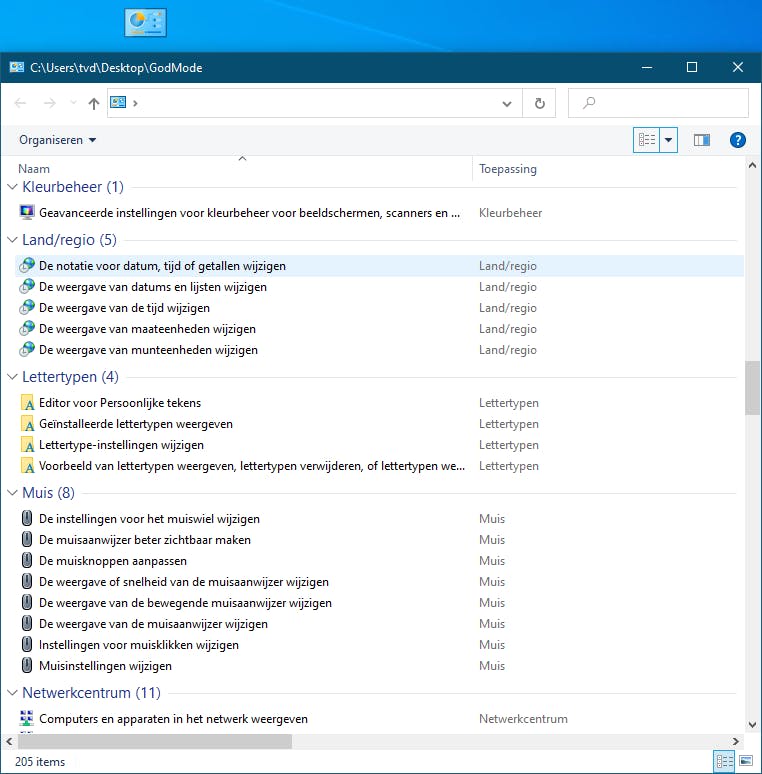Open the Organiseren menu
Image resolution: width=762 pixels, height=774 pixels.
[x=57, y=140]
